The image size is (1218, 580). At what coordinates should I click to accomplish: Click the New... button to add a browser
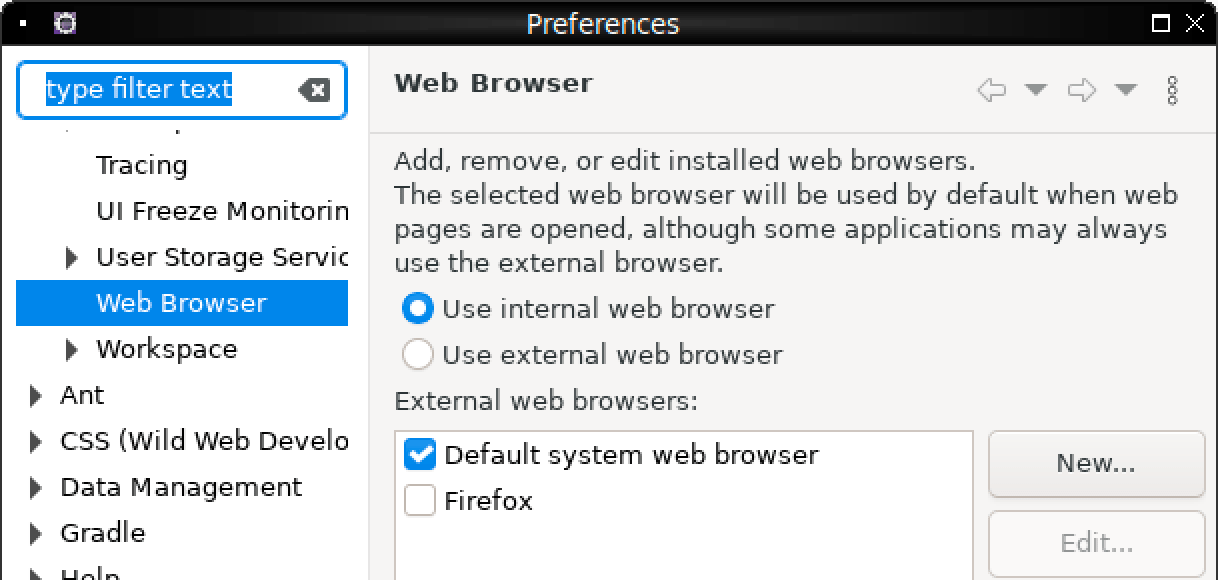[1096, 463]
